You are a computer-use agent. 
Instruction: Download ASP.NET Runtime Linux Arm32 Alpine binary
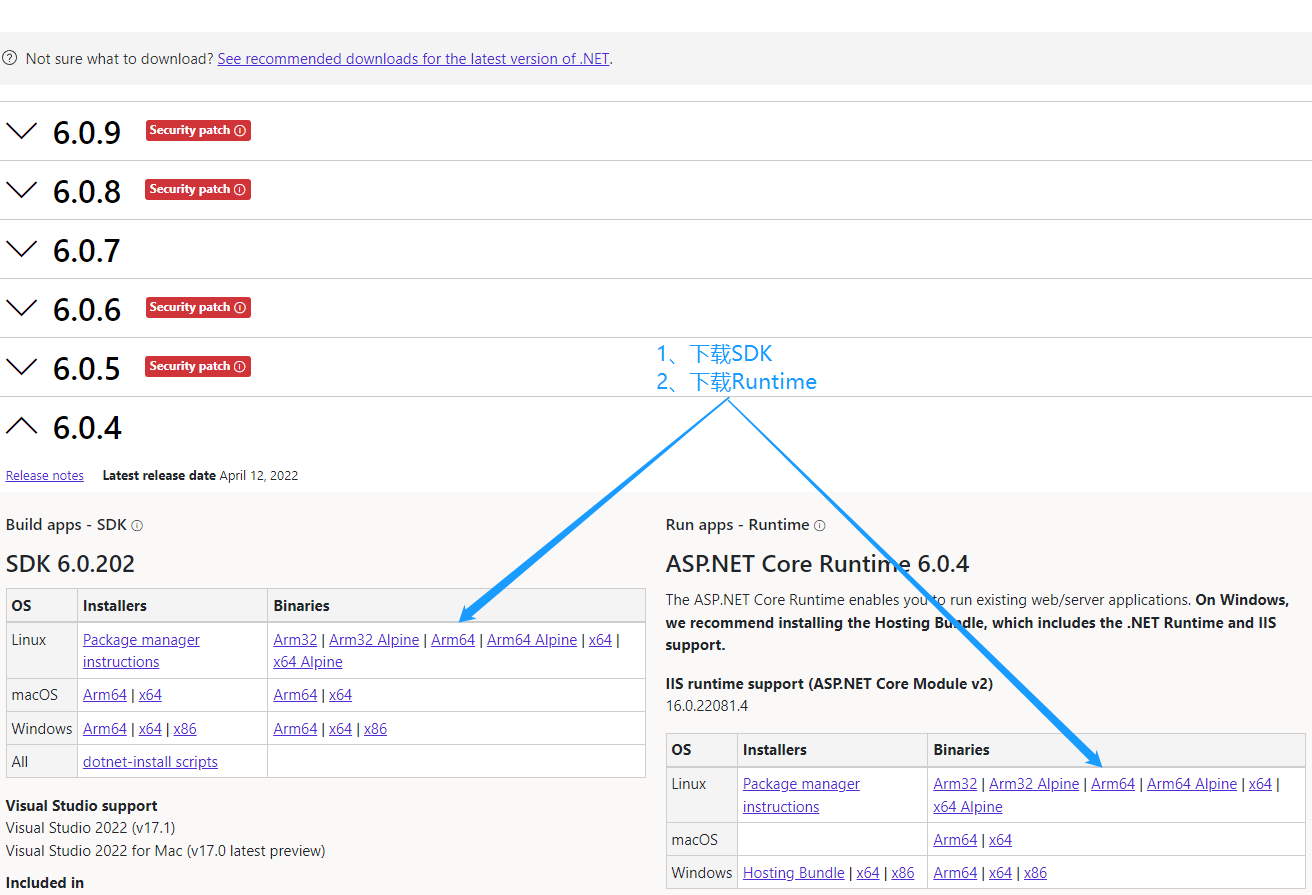(x=1034, y=784)
